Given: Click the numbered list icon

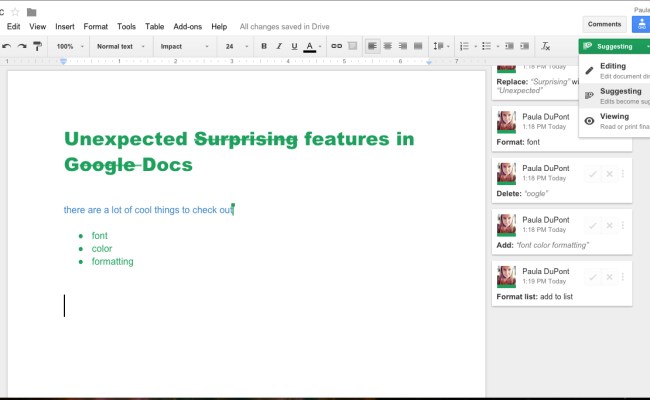Looking at the screenshot, I should click(464, 46).
